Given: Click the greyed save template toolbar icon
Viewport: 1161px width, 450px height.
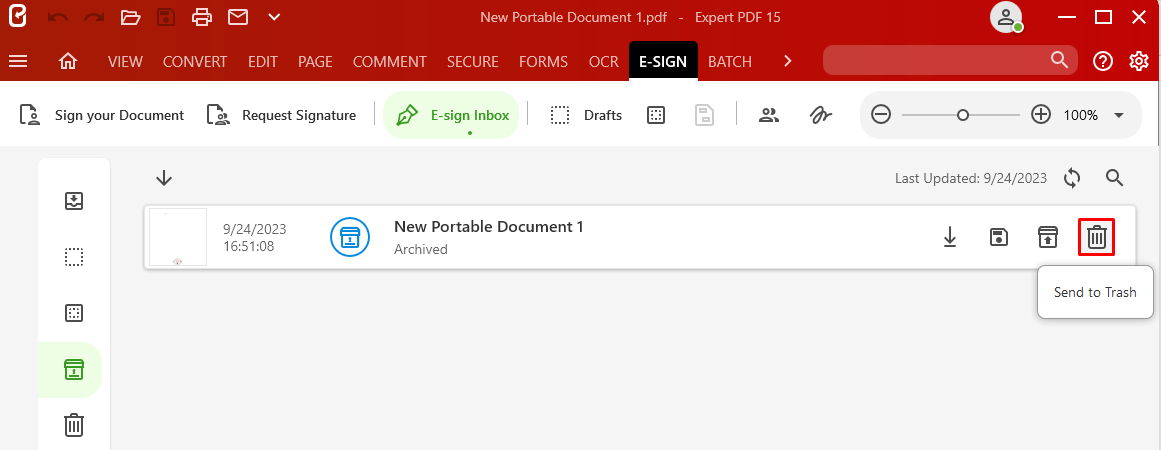Looking at the screenshot, I should click(x=704, y=115).
